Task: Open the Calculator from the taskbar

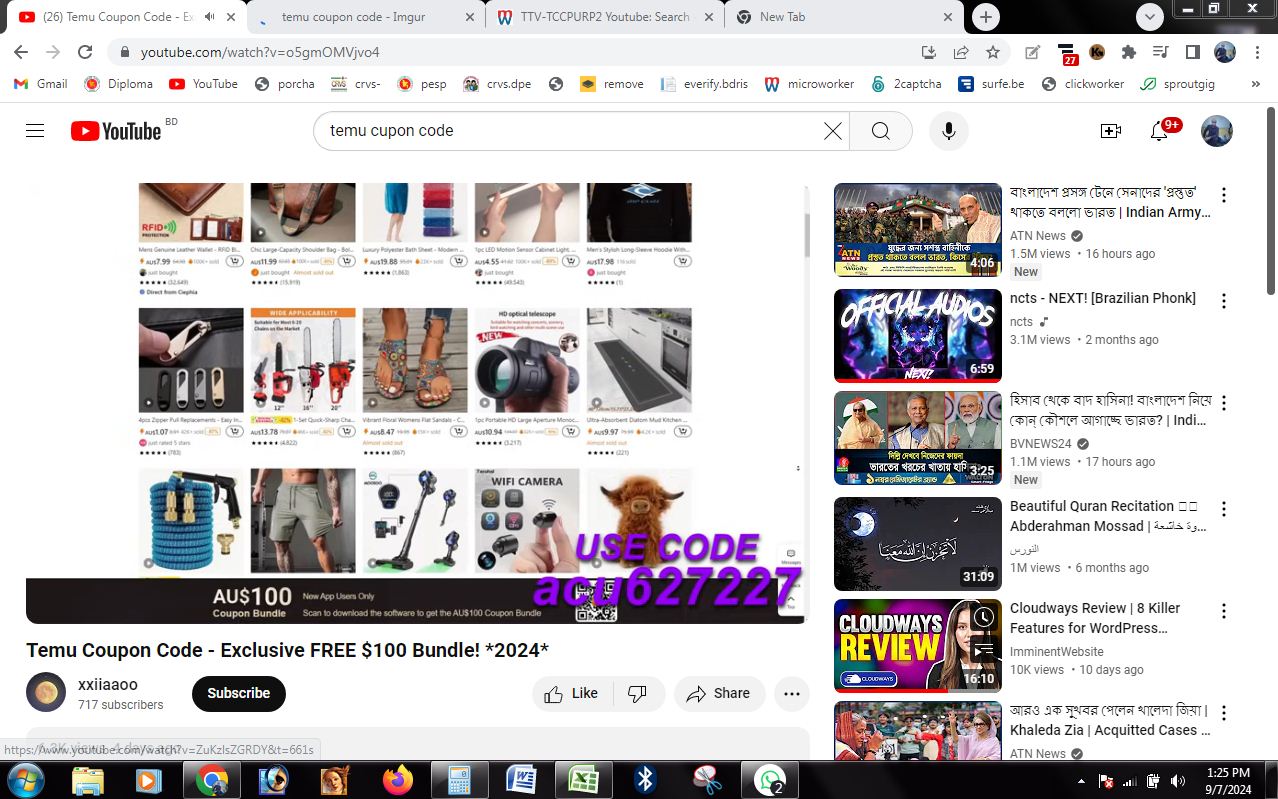Action: coord(459,780)
